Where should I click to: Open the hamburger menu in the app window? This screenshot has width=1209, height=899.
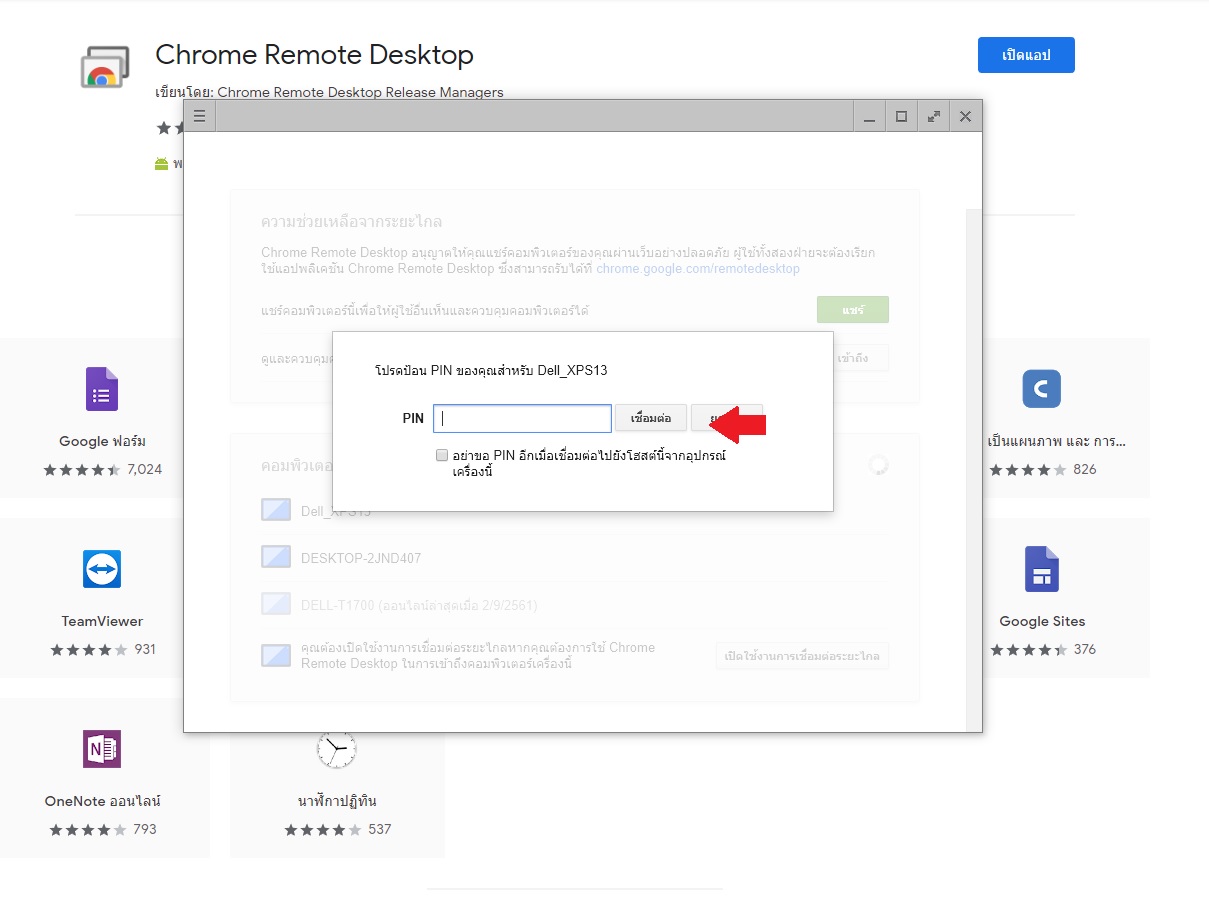tap(199, 116)
